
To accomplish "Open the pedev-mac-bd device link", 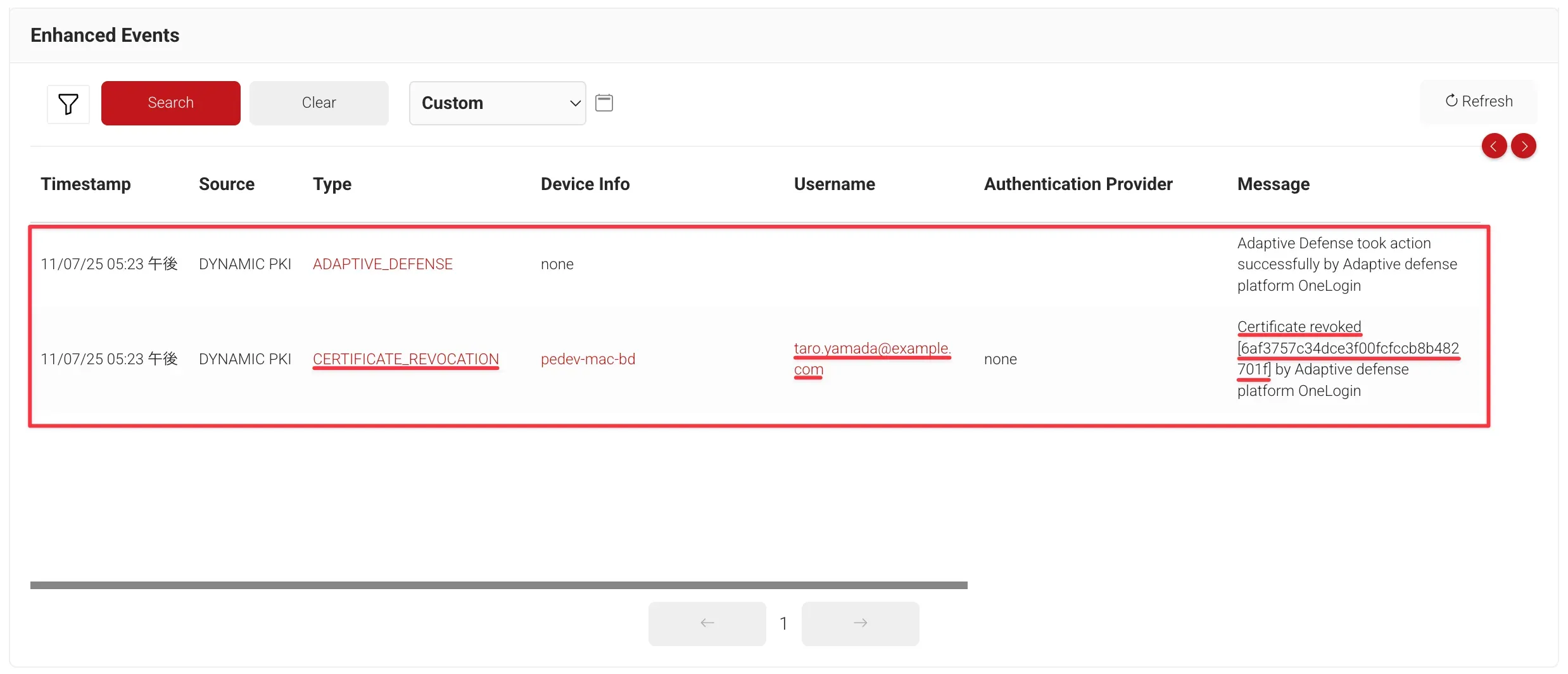I will (x=588, y=359).
